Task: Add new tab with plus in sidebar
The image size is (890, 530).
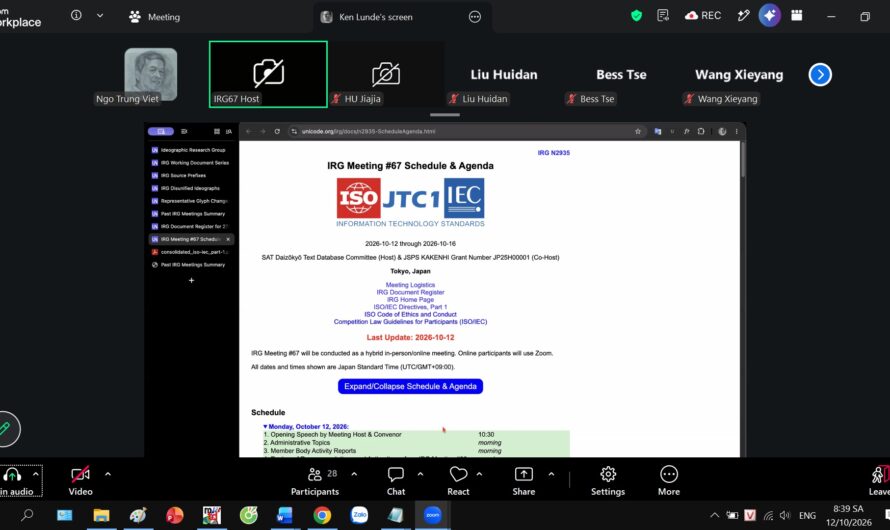Action: 191,280
